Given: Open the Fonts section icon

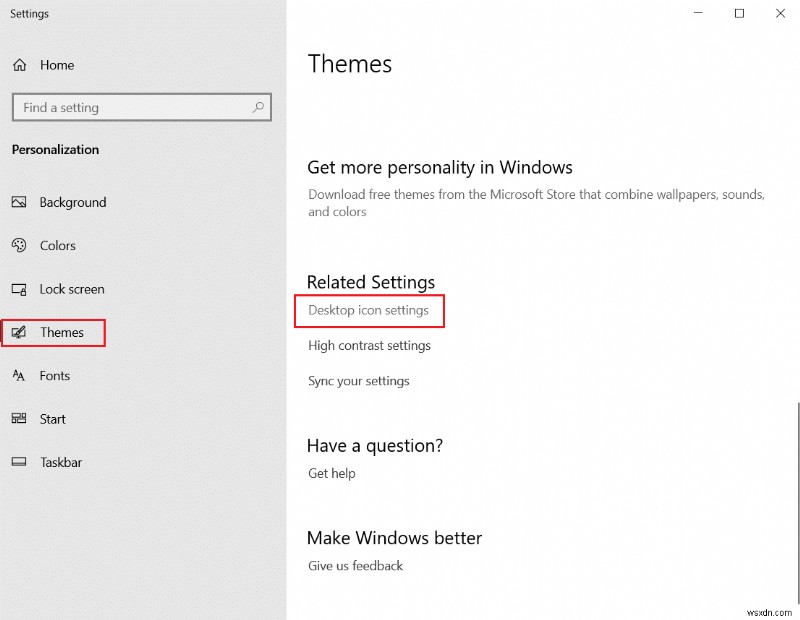Looking at the screenshot, I should [20, 376].
